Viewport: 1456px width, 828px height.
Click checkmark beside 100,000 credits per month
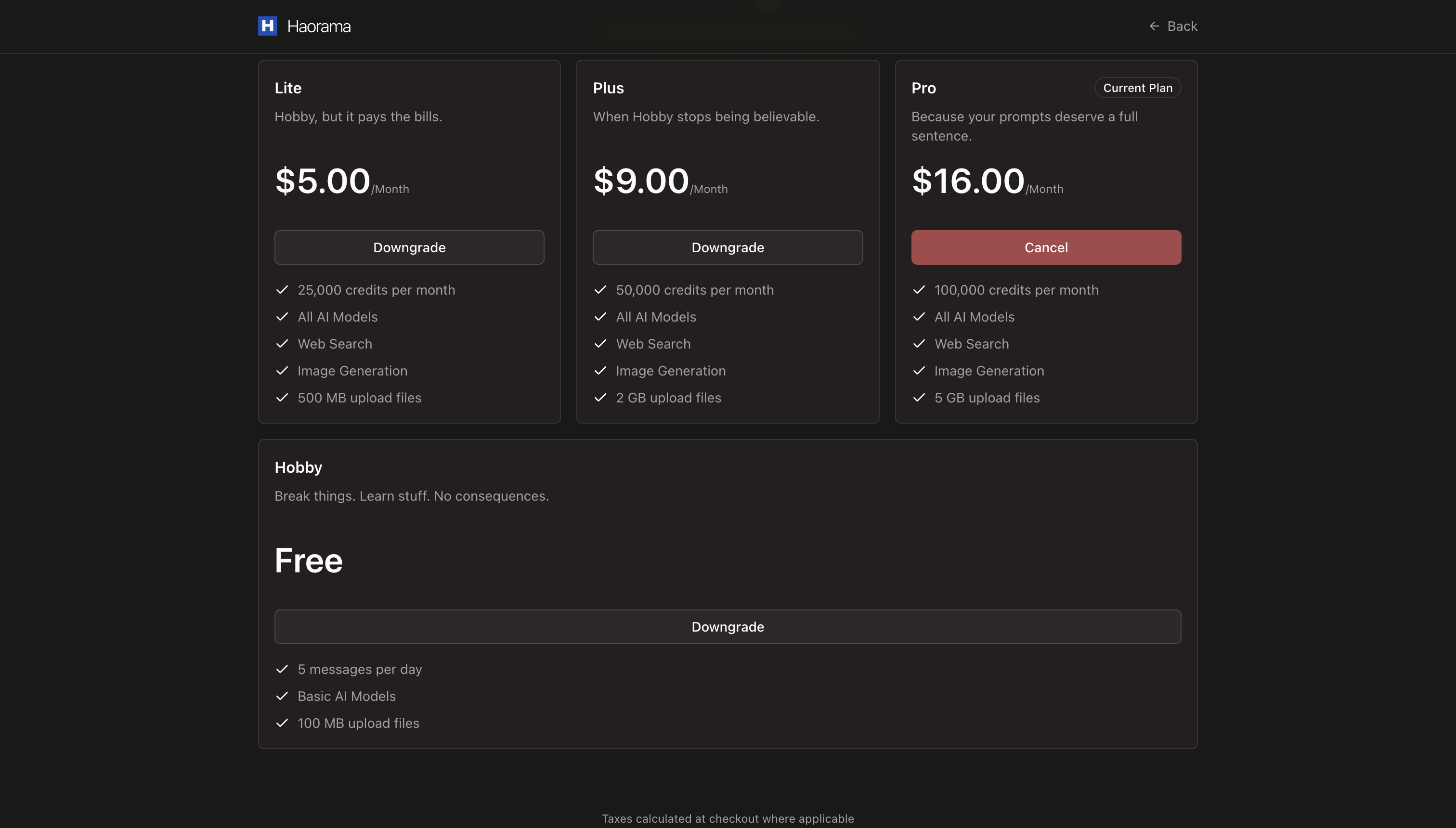(919, 290)
